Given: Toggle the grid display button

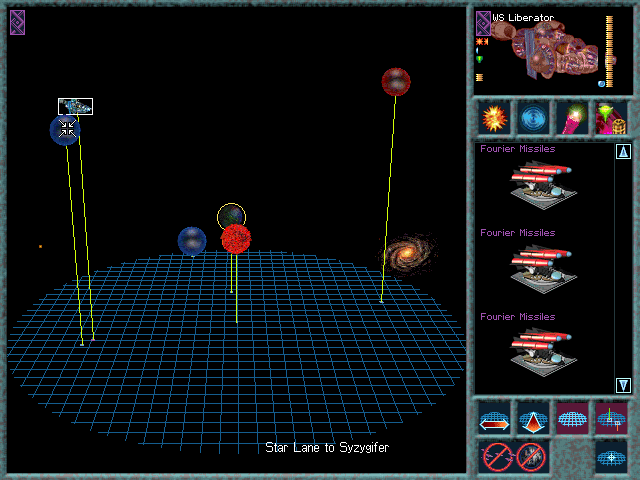Looking at the screenshot, I should pos(572,419).
